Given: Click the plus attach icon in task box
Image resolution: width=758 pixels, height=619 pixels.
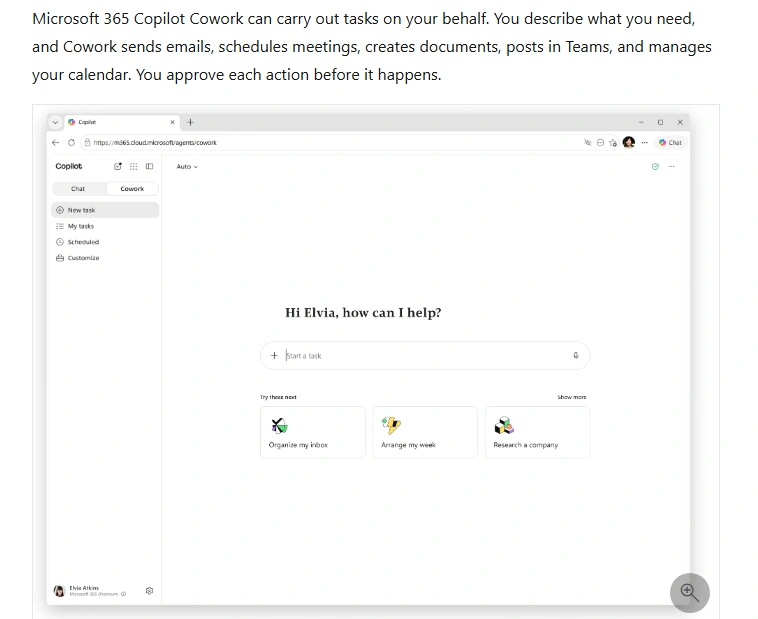Looking at the screenshot, I should 274,355.
